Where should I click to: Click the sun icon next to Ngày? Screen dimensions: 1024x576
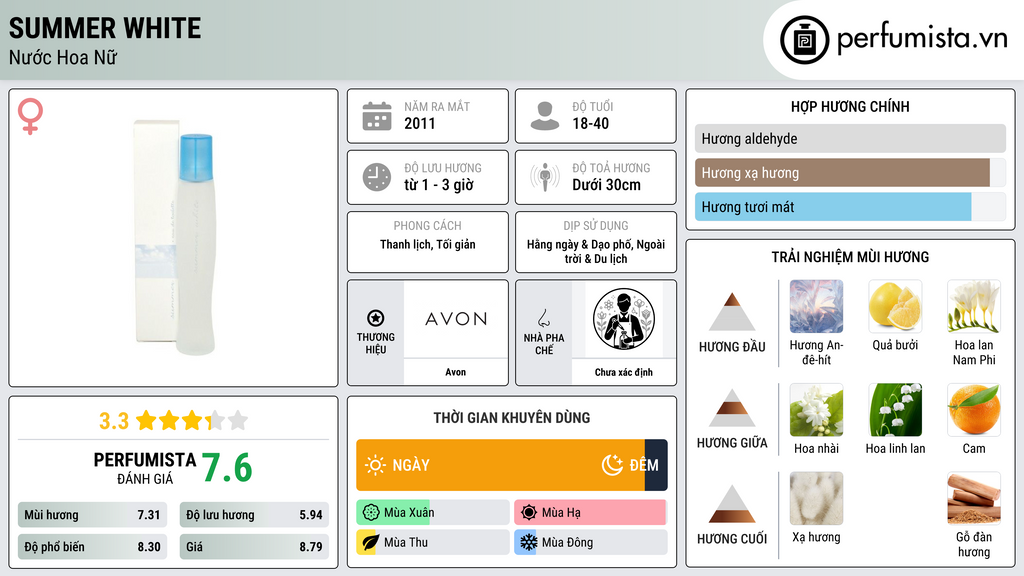click(375, 465)
